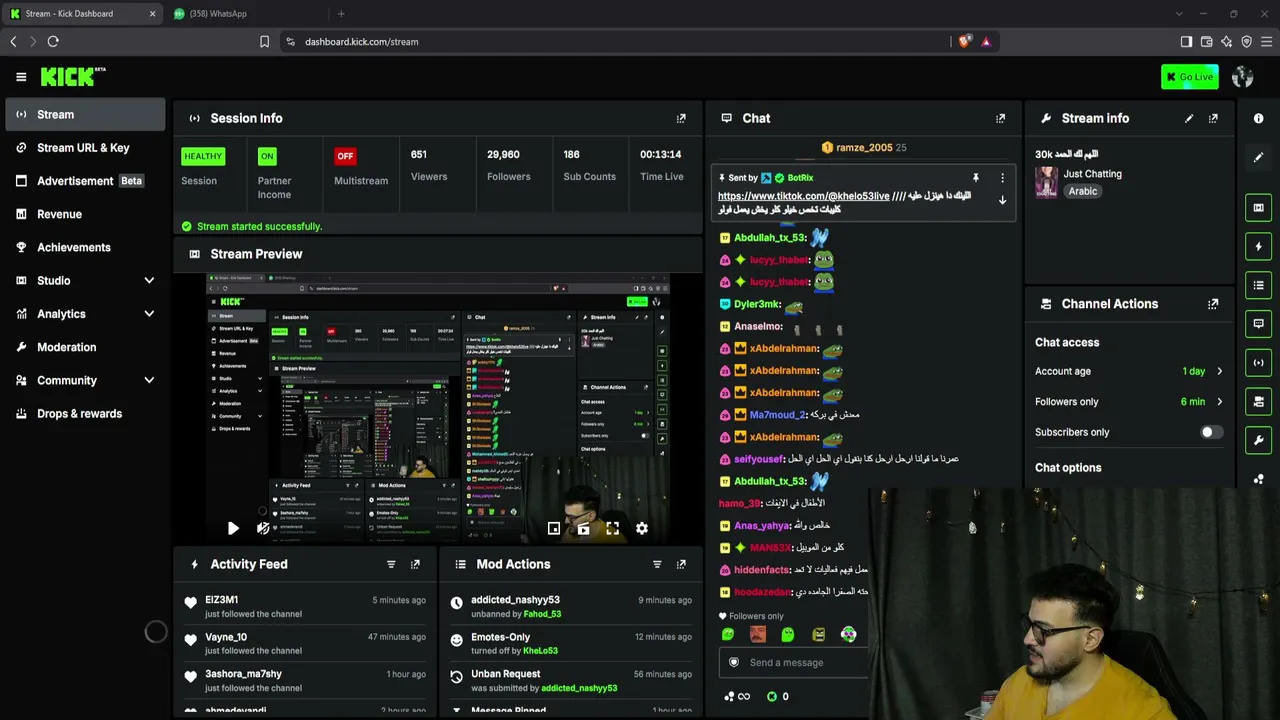The height and width of the screenshot is (720, 1280).
Task: Go to the Advertisement page
Action: [85, 181]
